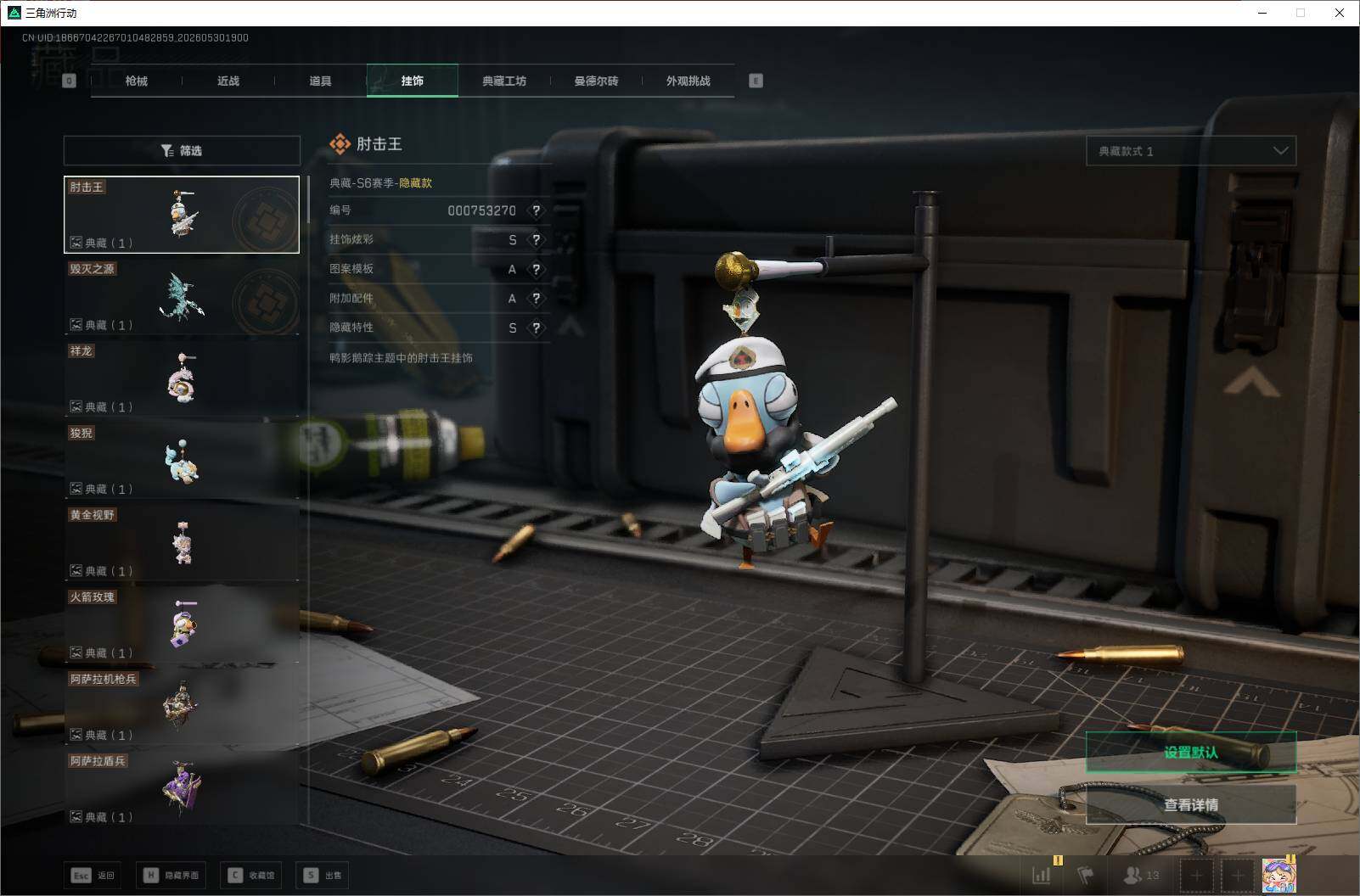This screenshot has height=896, width=1360.
Task: Click the image icon on 黄金视野 card
Action: tap(76, 571)
